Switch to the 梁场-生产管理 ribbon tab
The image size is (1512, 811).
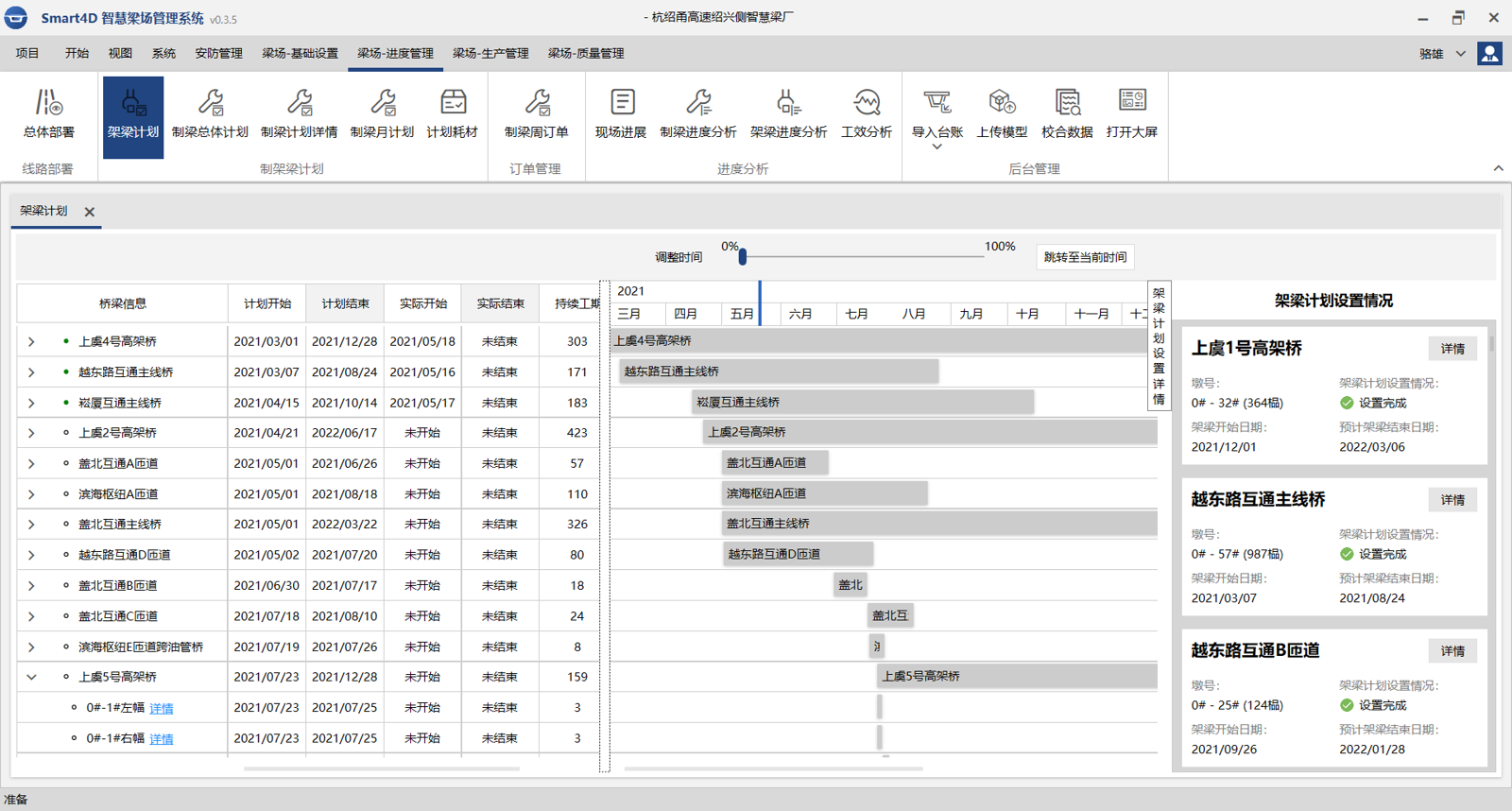point(490,54)
